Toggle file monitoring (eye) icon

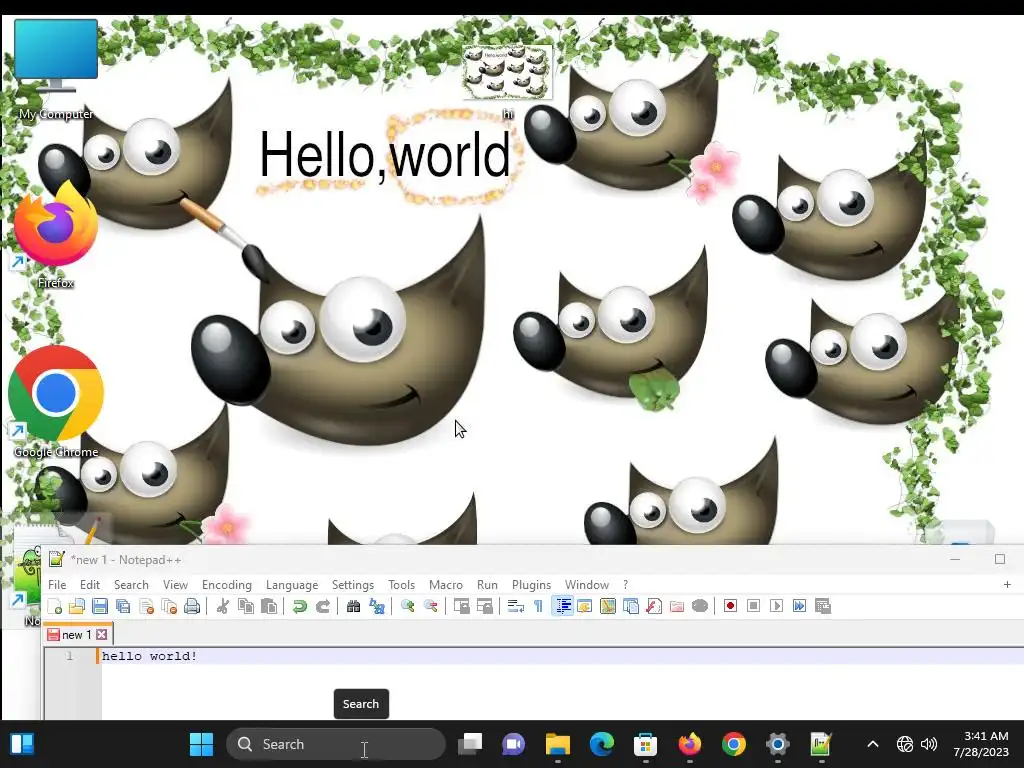700,607
